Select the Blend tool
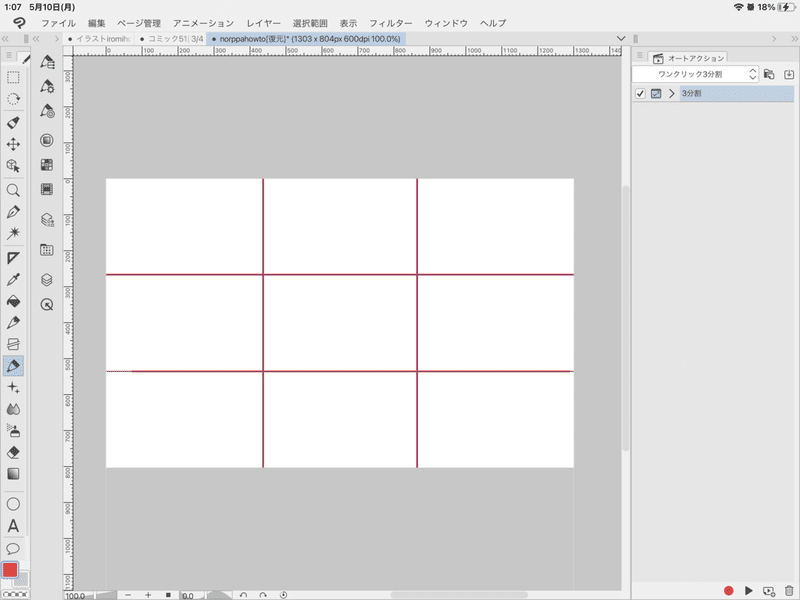The width and height of the screenshot is (800, 600). coord(13,409)
